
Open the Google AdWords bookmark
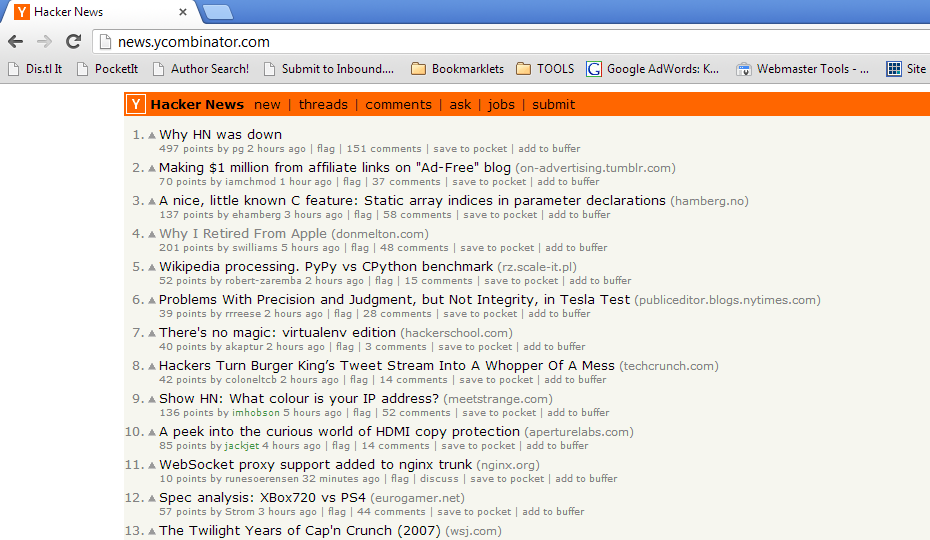point(652,69)
